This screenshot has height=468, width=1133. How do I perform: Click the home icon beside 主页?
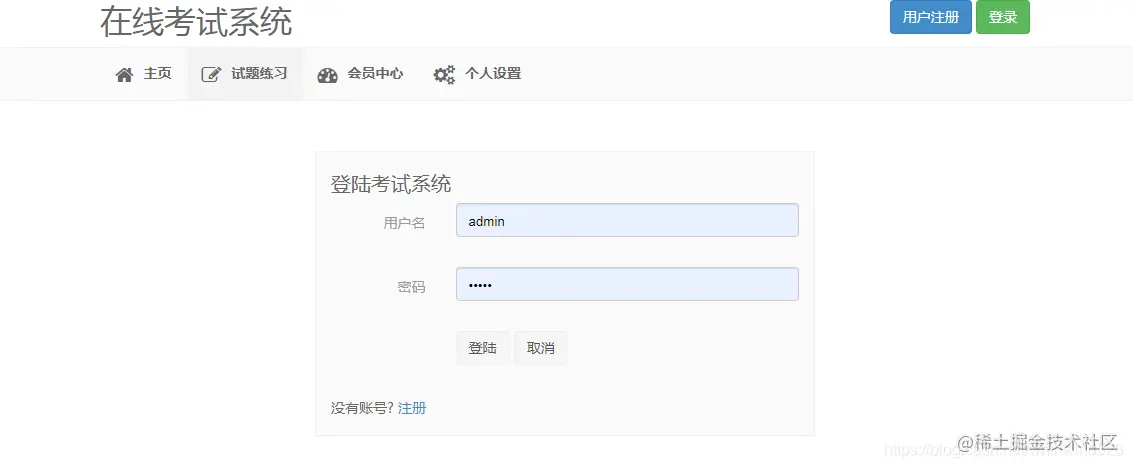(124, 75)
